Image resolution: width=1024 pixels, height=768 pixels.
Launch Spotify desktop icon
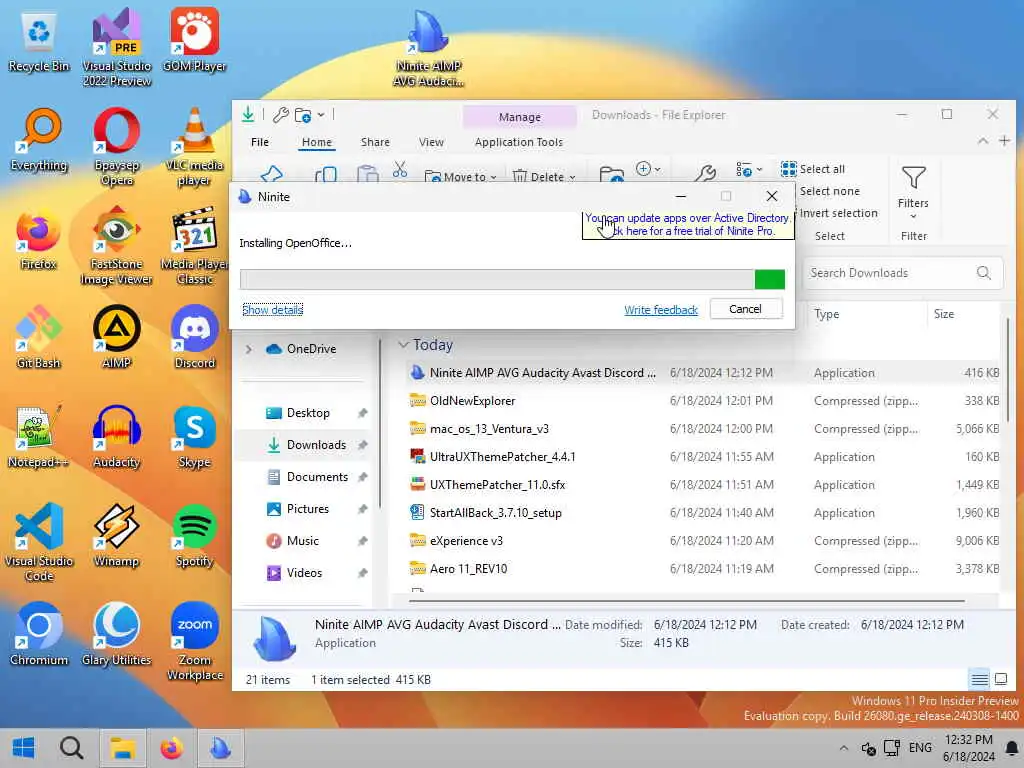(x=194, y=536)
